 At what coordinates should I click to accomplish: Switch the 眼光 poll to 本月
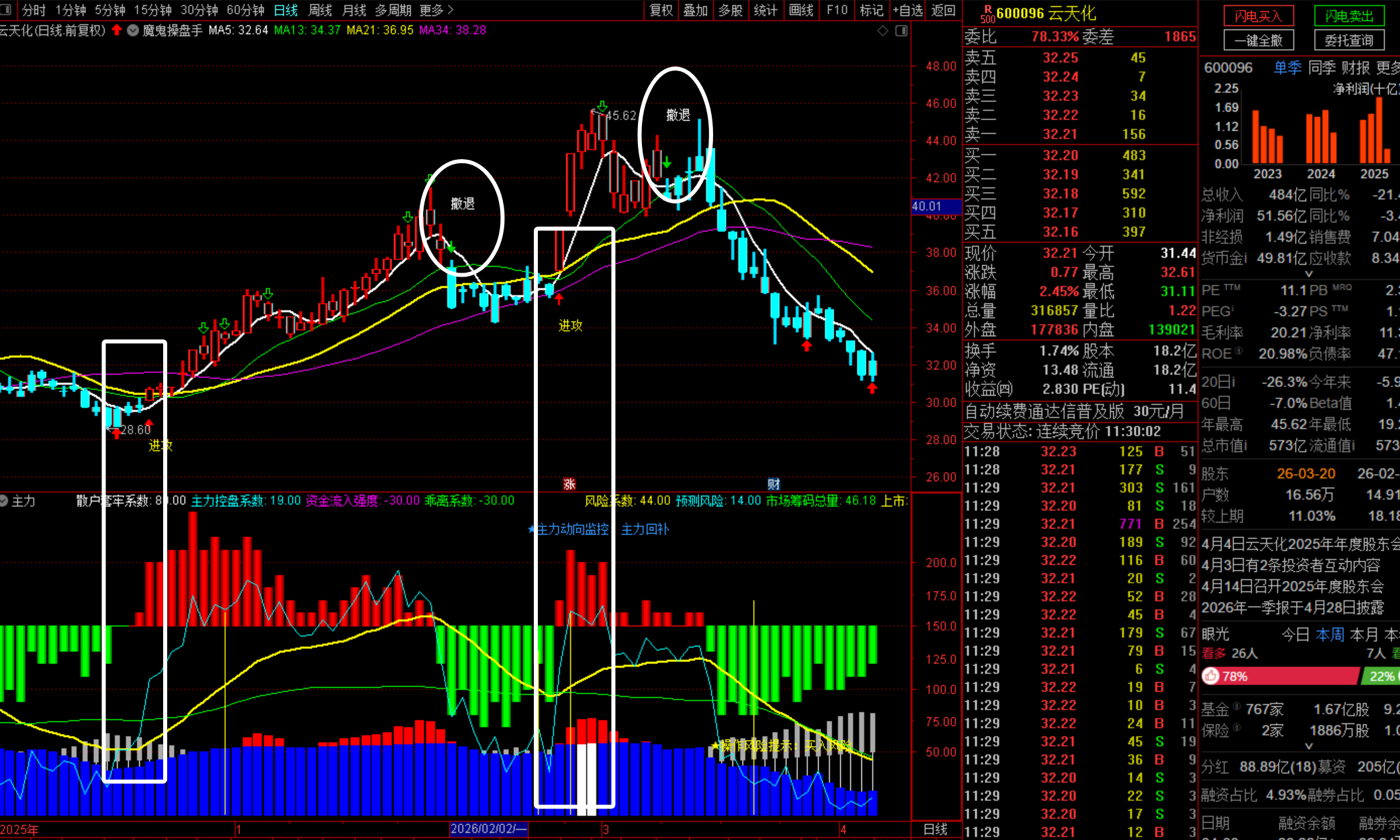pyautogui.click(x=1363, y=635)
